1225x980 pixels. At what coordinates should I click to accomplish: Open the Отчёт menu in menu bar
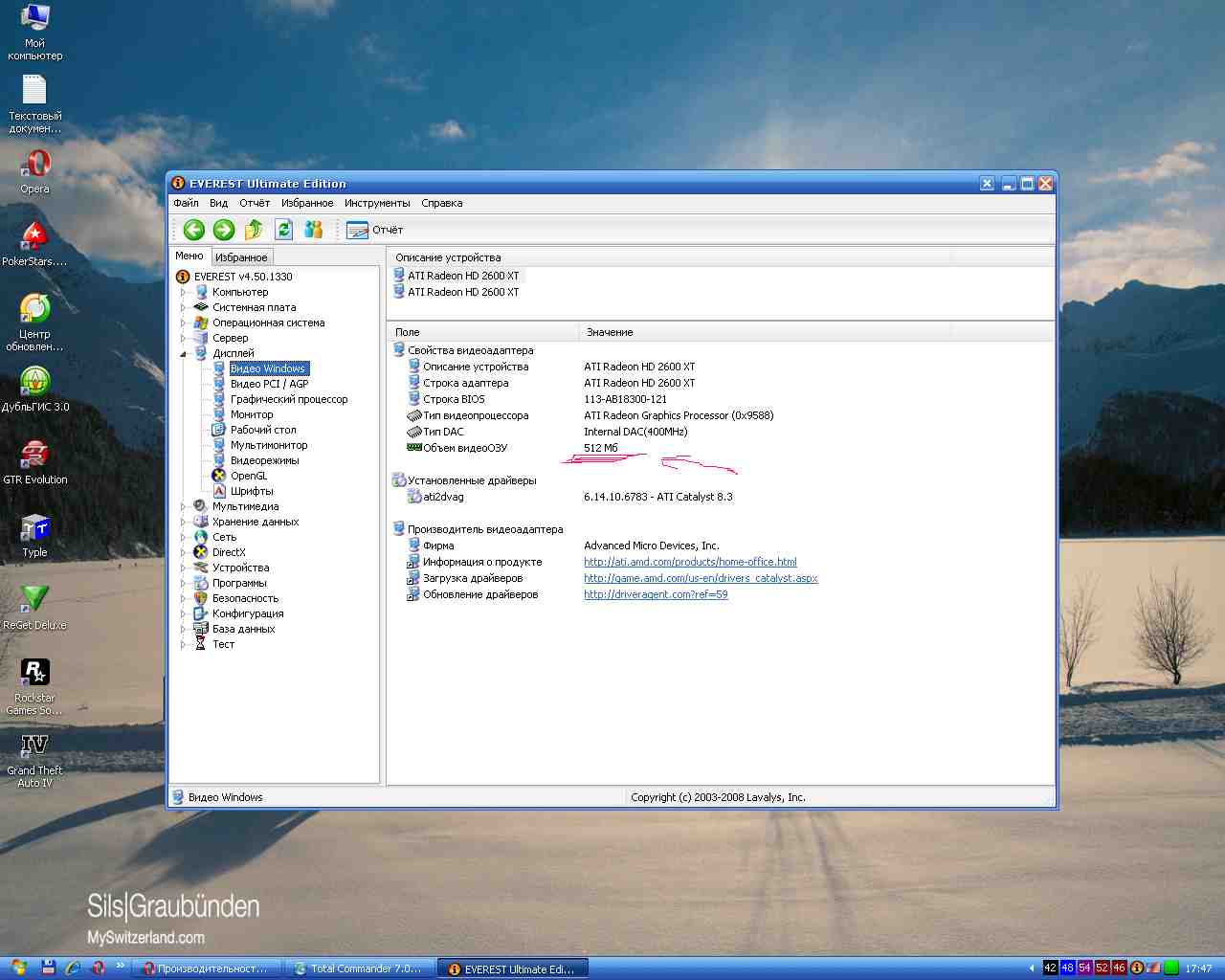(255, 203)
